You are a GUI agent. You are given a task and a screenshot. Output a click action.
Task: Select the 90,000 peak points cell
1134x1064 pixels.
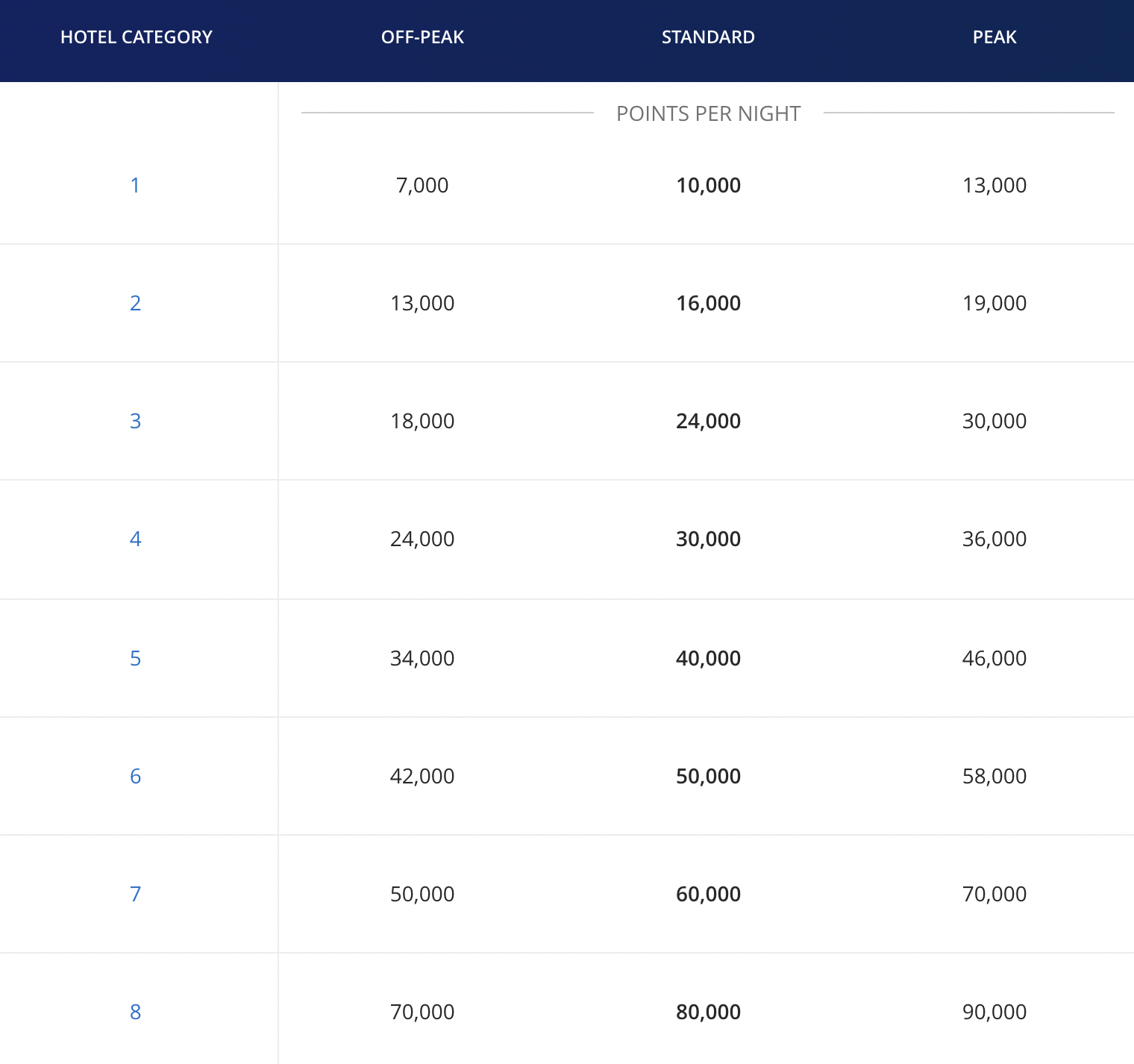click(x=994, y=1012)
